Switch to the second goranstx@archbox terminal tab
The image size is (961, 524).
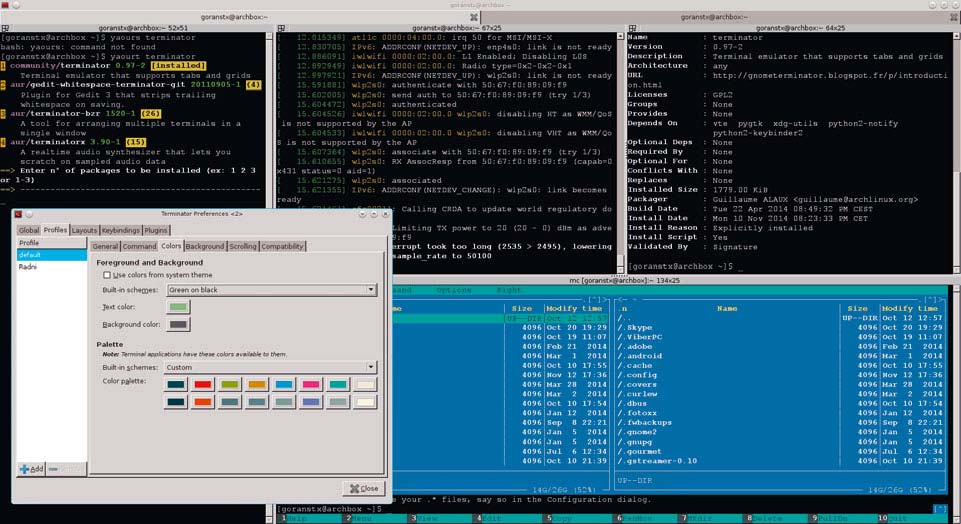(713, 17)
